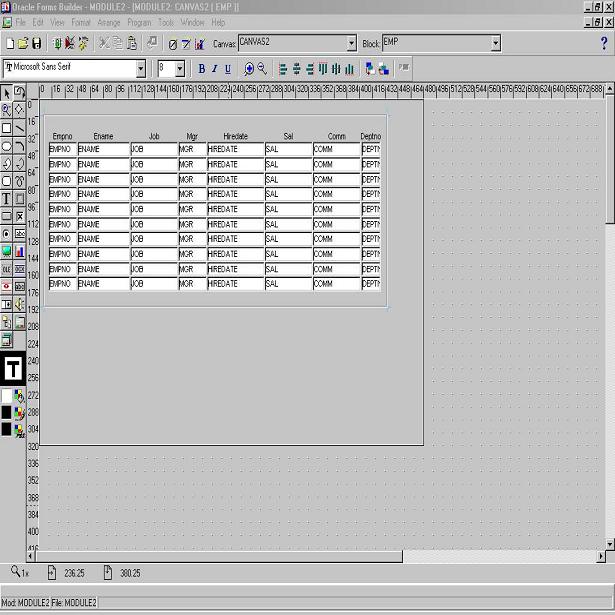The height and width of the screenshot is (615, 615).
Task: Align selected objects to the top
Action: 323,69
